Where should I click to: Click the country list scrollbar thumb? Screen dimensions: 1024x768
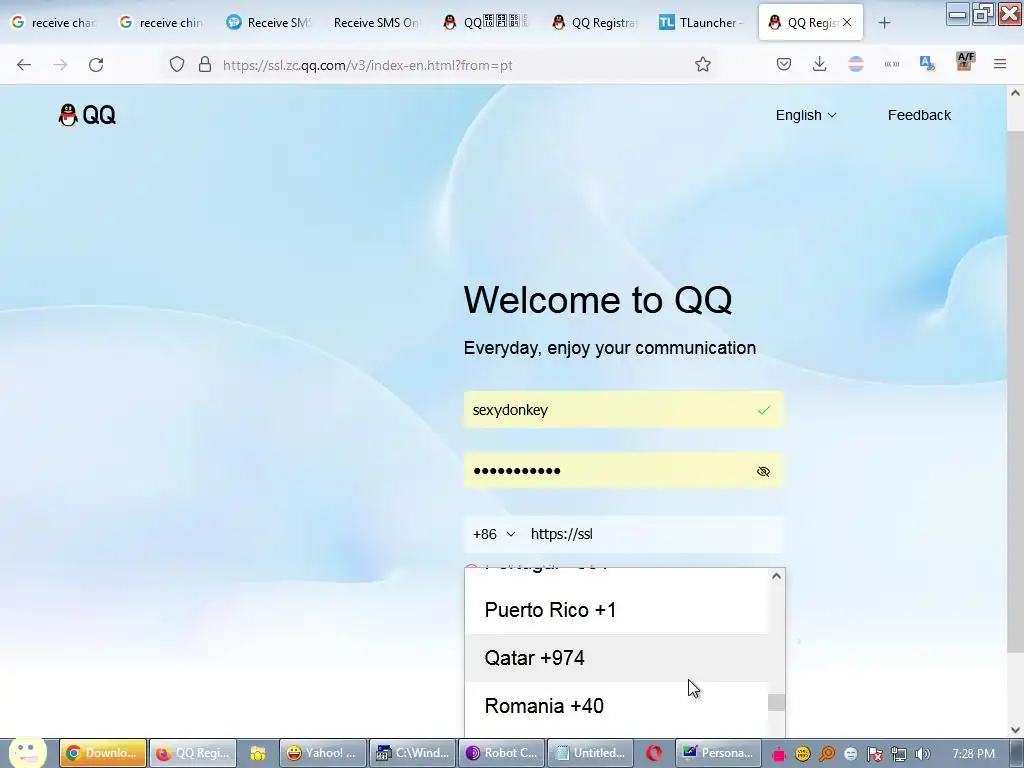[x=776, y=703]
